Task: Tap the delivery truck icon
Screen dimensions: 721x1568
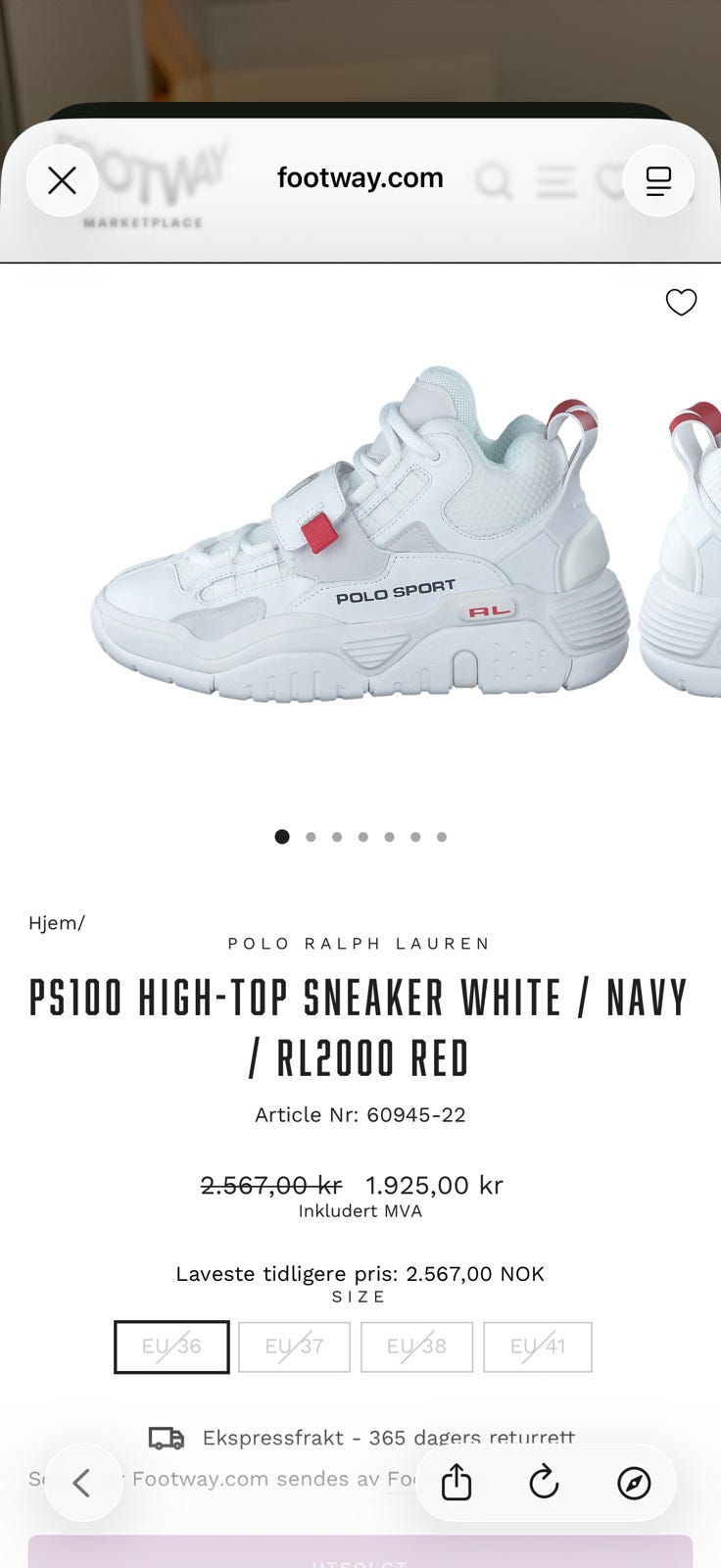Action: (167, 1438)
